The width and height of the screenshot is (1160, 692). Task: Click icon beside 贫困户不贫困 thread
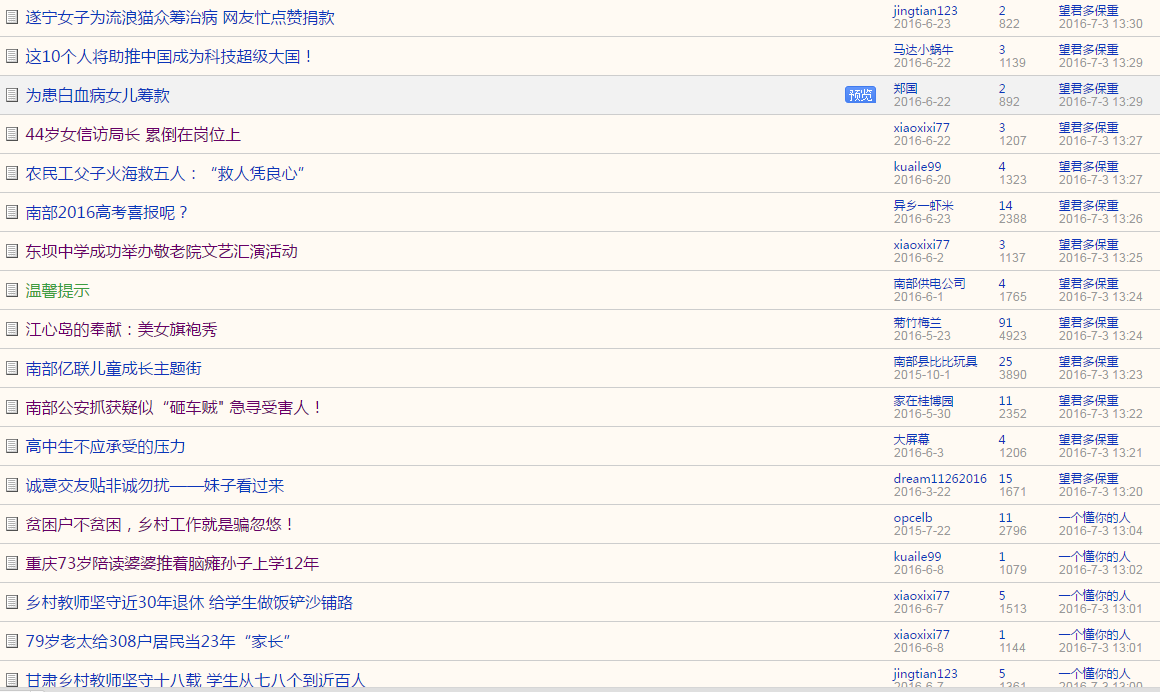pyautogui.click(x=12, y=524)
